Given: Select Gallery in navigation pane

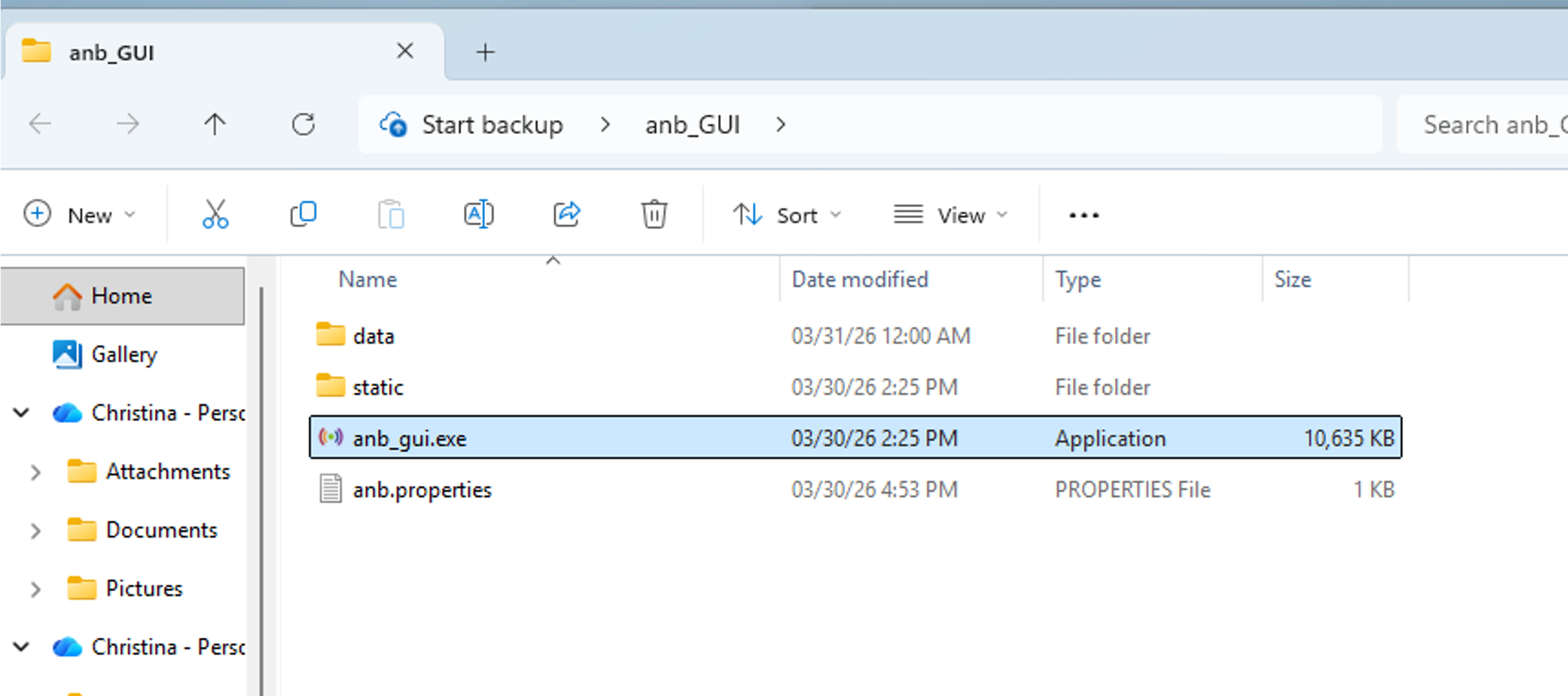Looking at the screenshot, I should pos(123,354).
